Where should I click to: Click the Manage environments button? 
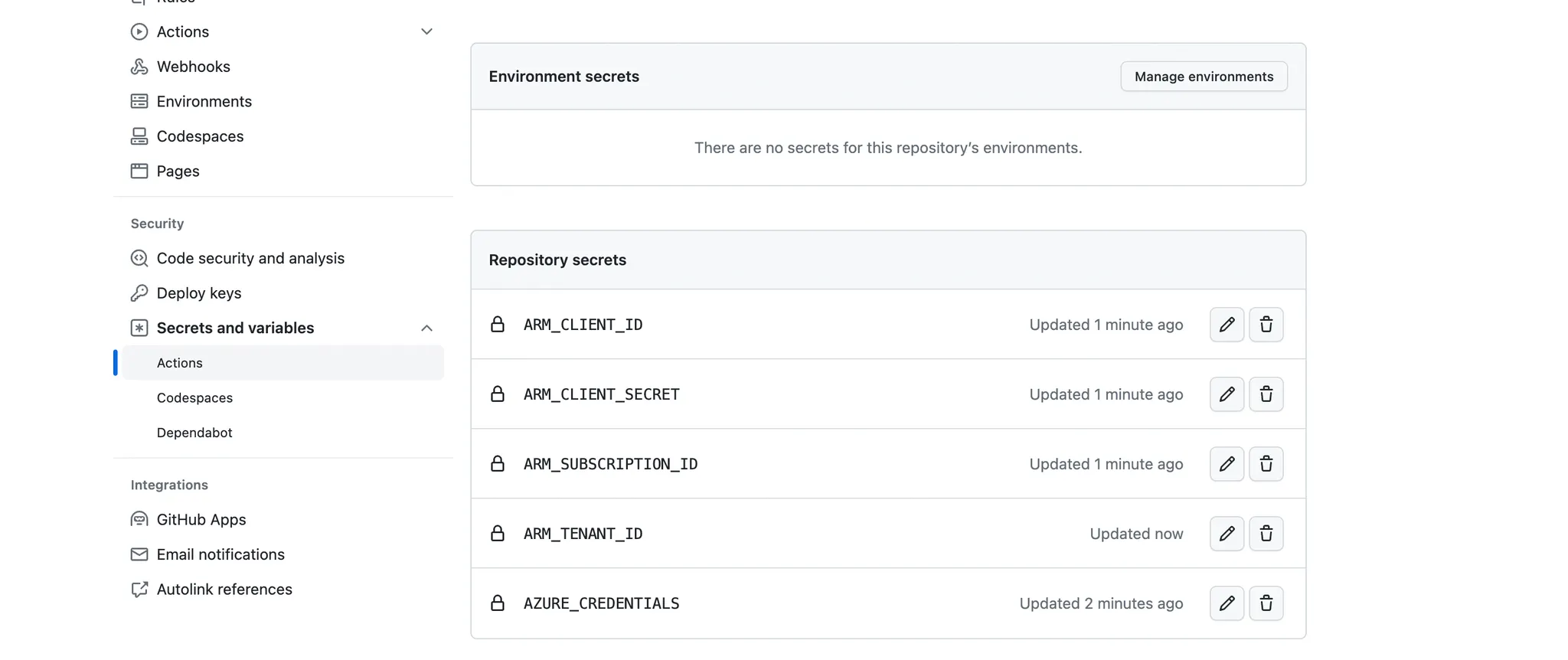(x=1204, y=77)
